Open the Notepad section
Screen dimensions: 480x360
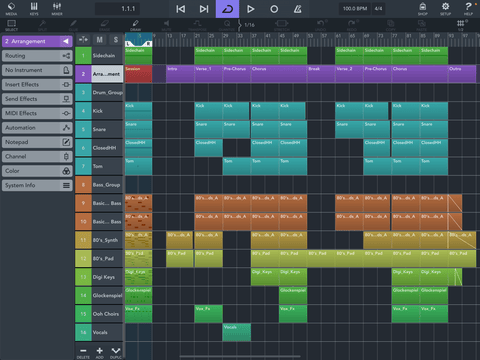[x=37, y=142]
